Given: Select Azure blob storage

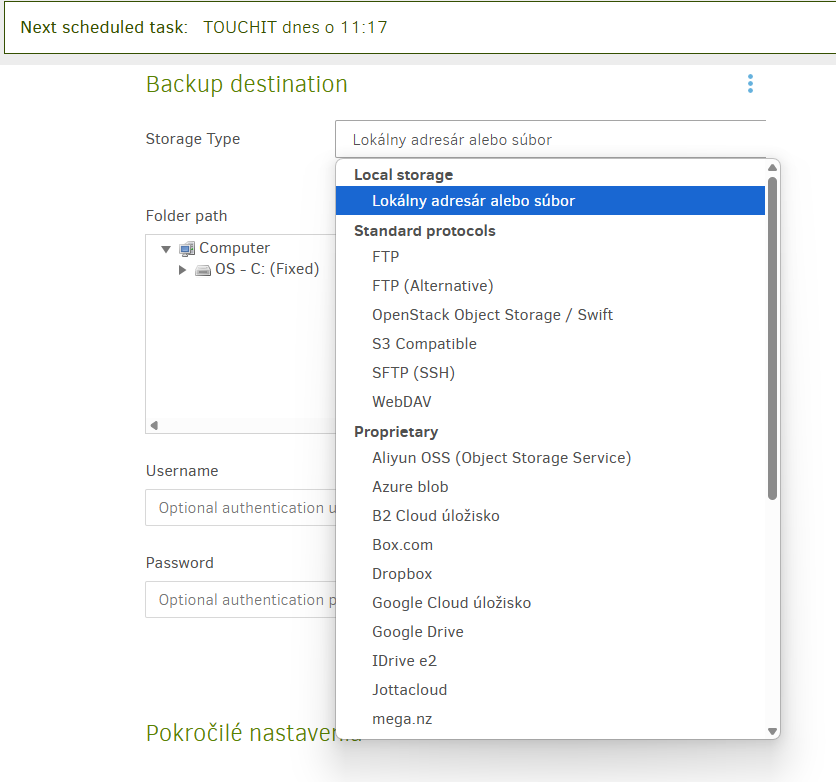Looking at the screenshot, I should tap(410, 487).
